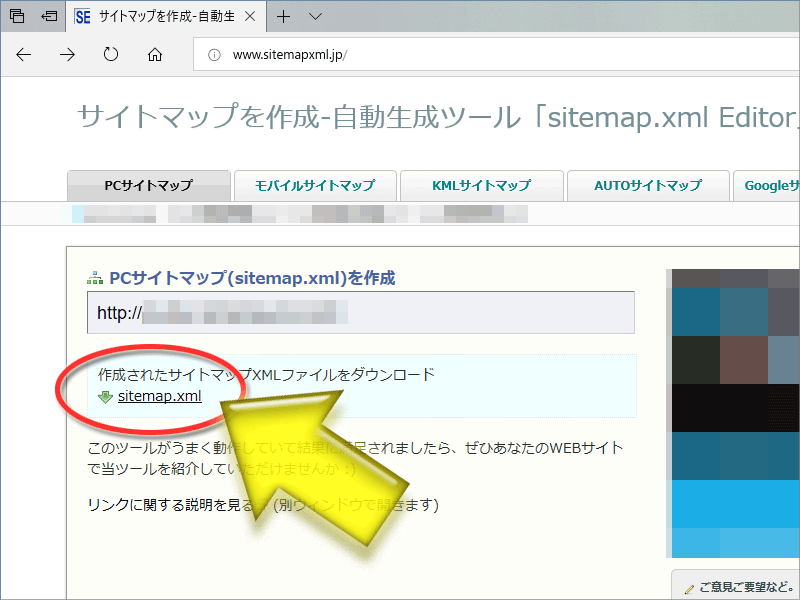Show site info icon in address bar
This screenshot has height=600, width=800.
213,55
